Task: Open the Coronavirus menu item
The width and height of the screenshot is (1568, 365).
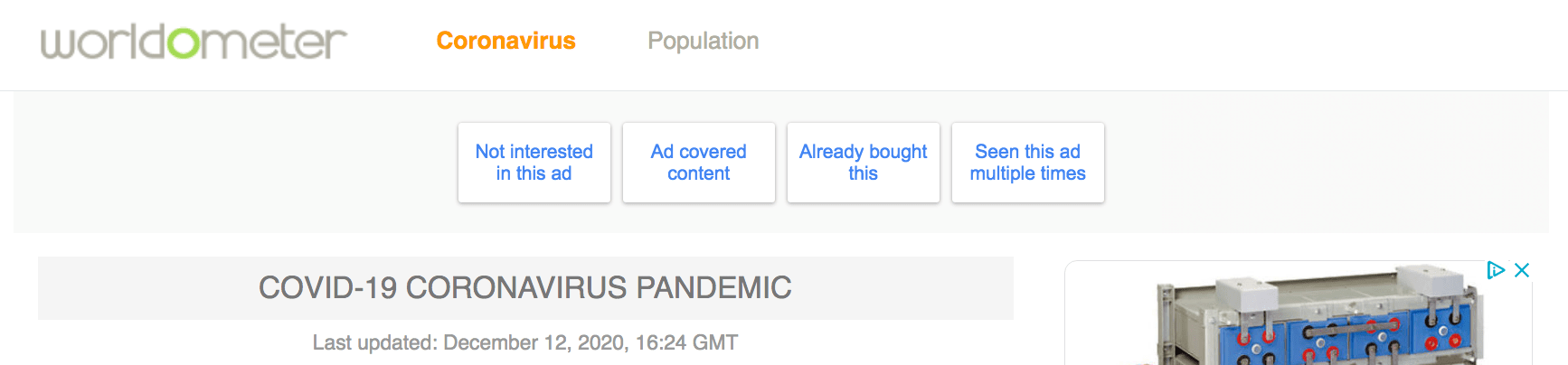Action: (x=505, y=41)
